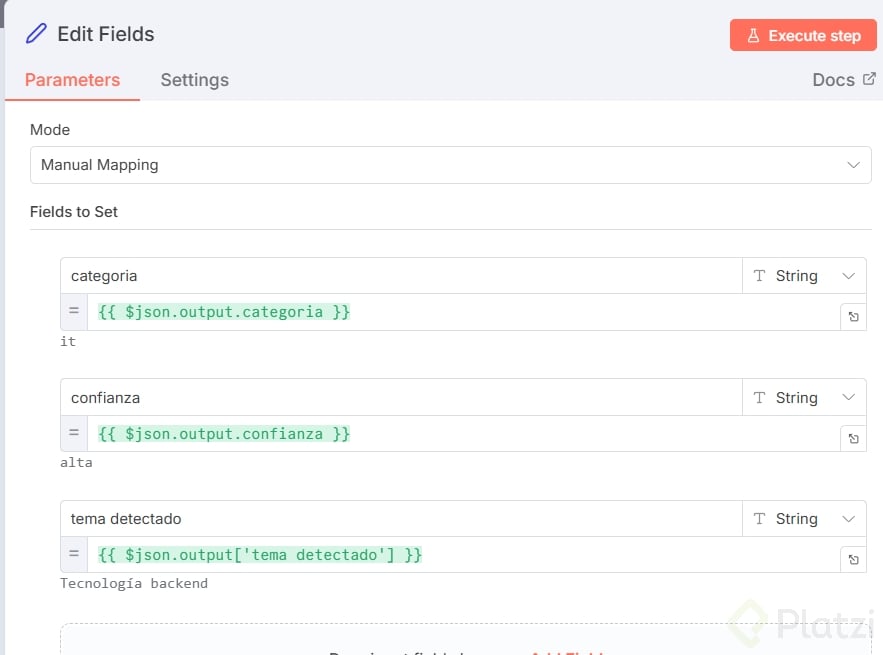
Task: Open expression editor icon for categoria value
Action: (x=853, y=317)
